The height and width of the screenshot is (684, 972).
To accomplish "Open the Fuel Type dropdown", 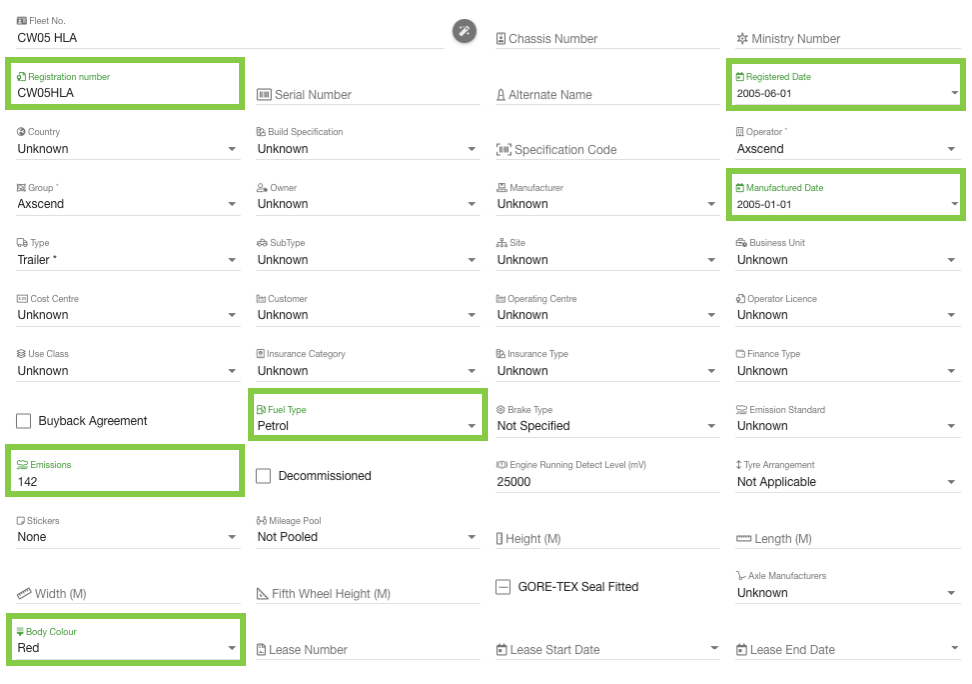I will [x=471, y=426].
